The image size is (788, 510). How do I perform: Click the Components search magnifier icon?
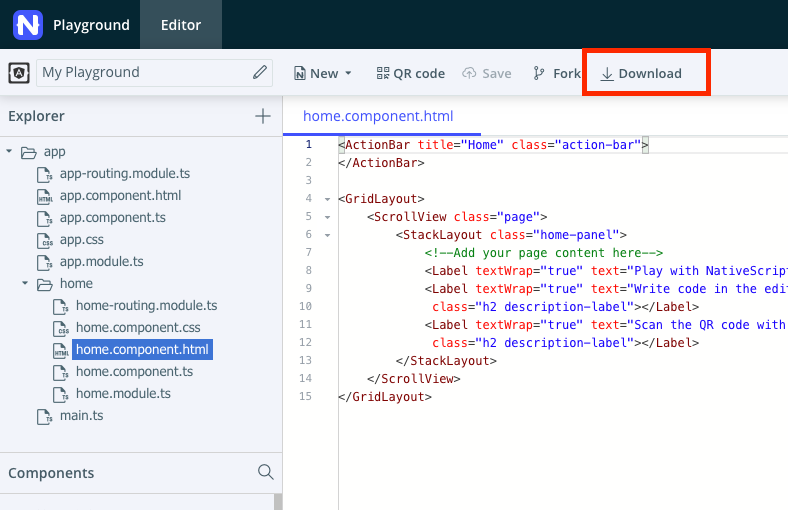[x=265, y=472]
